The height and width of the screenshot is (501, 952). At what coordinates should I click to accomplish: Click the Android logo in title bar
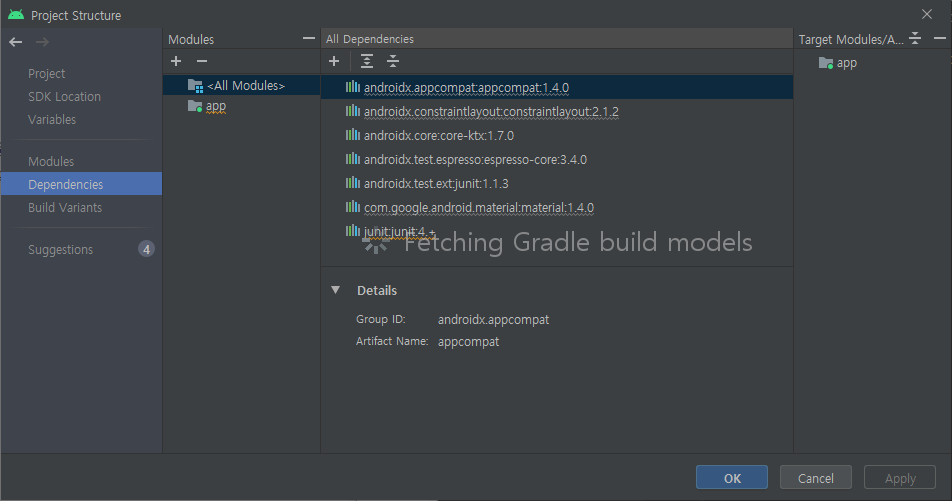16,15
